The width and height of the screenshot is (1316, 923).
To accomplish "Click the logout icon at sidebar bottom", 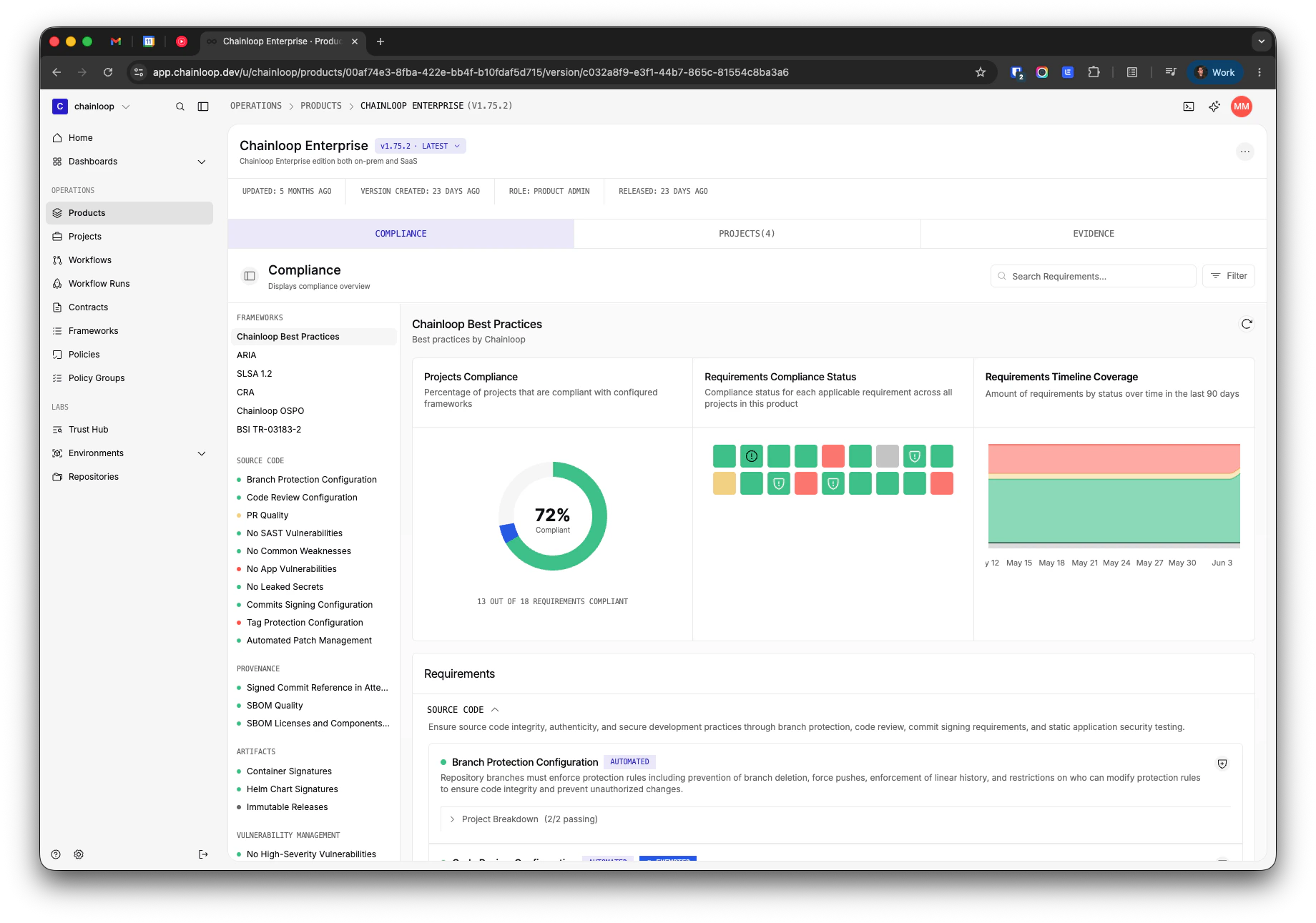I will 203,854.
